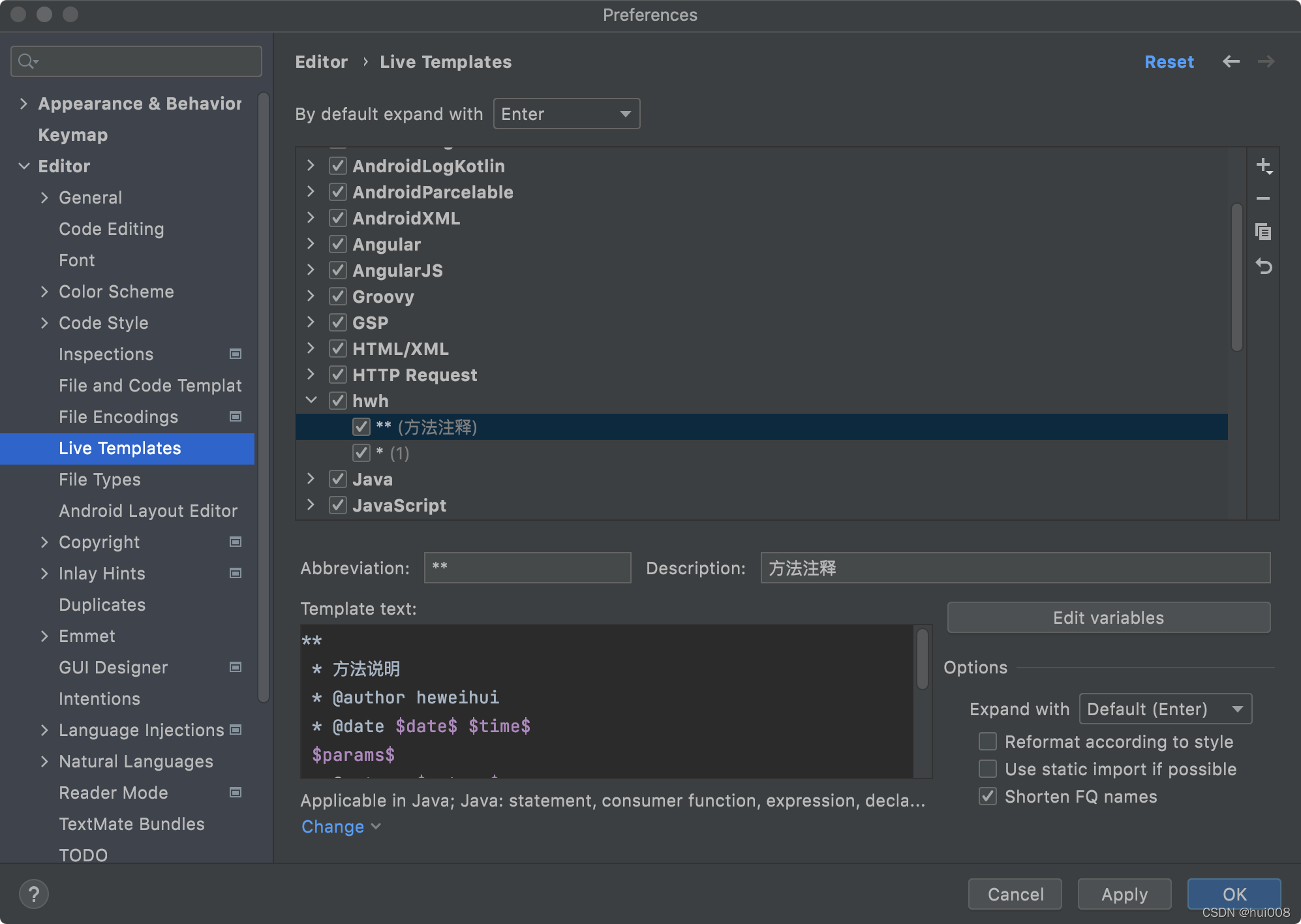Uncheck the hwh group checkbox
This screenshot has width=1301, height=924.
[337, 401]
